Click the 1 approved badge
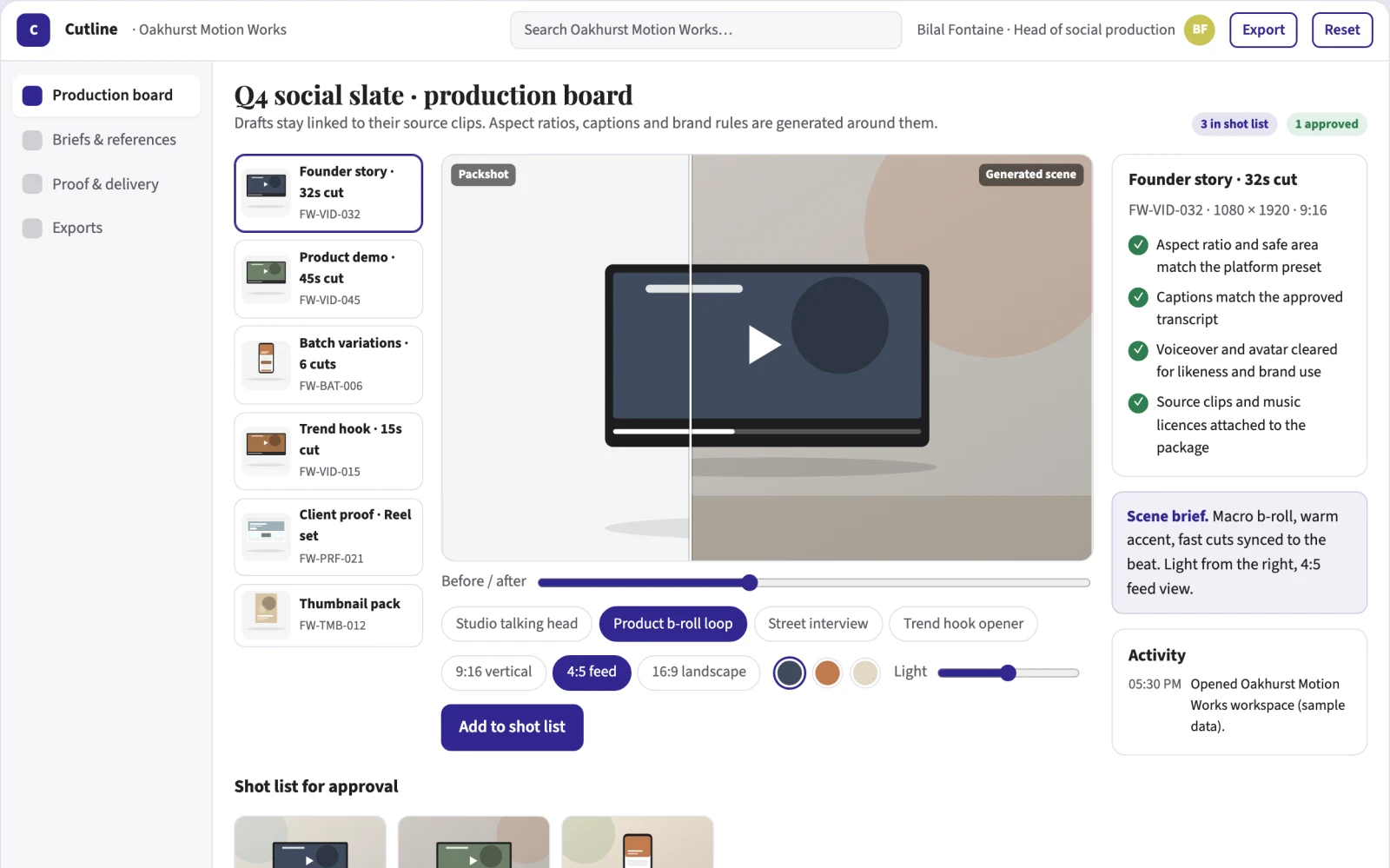Image resolution: width=1390 pixels, height=868 pixels. 1327,124
